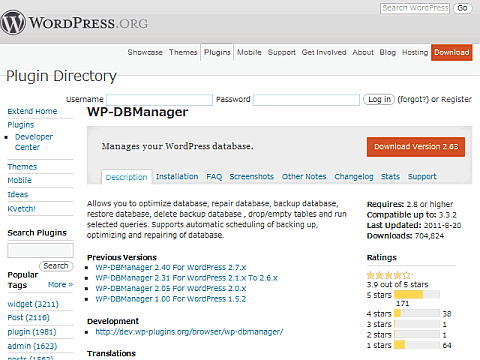Open Developer Center sidebar link
The image size is (480, 360).
click(x=34, y=142)
